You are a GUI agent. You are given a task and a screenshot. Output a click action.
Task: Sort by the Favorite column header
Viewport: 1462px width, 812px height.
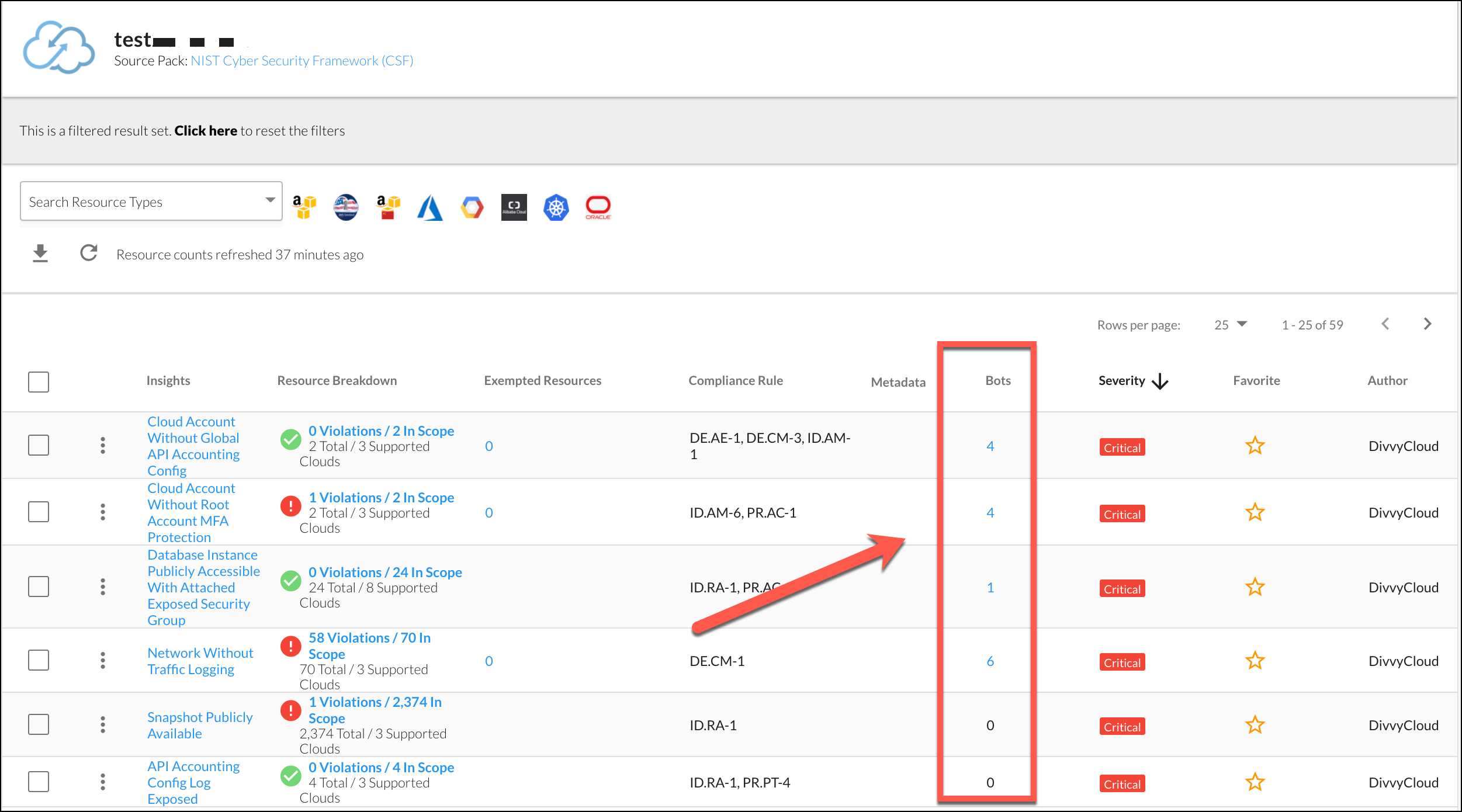pos(1256,381)
